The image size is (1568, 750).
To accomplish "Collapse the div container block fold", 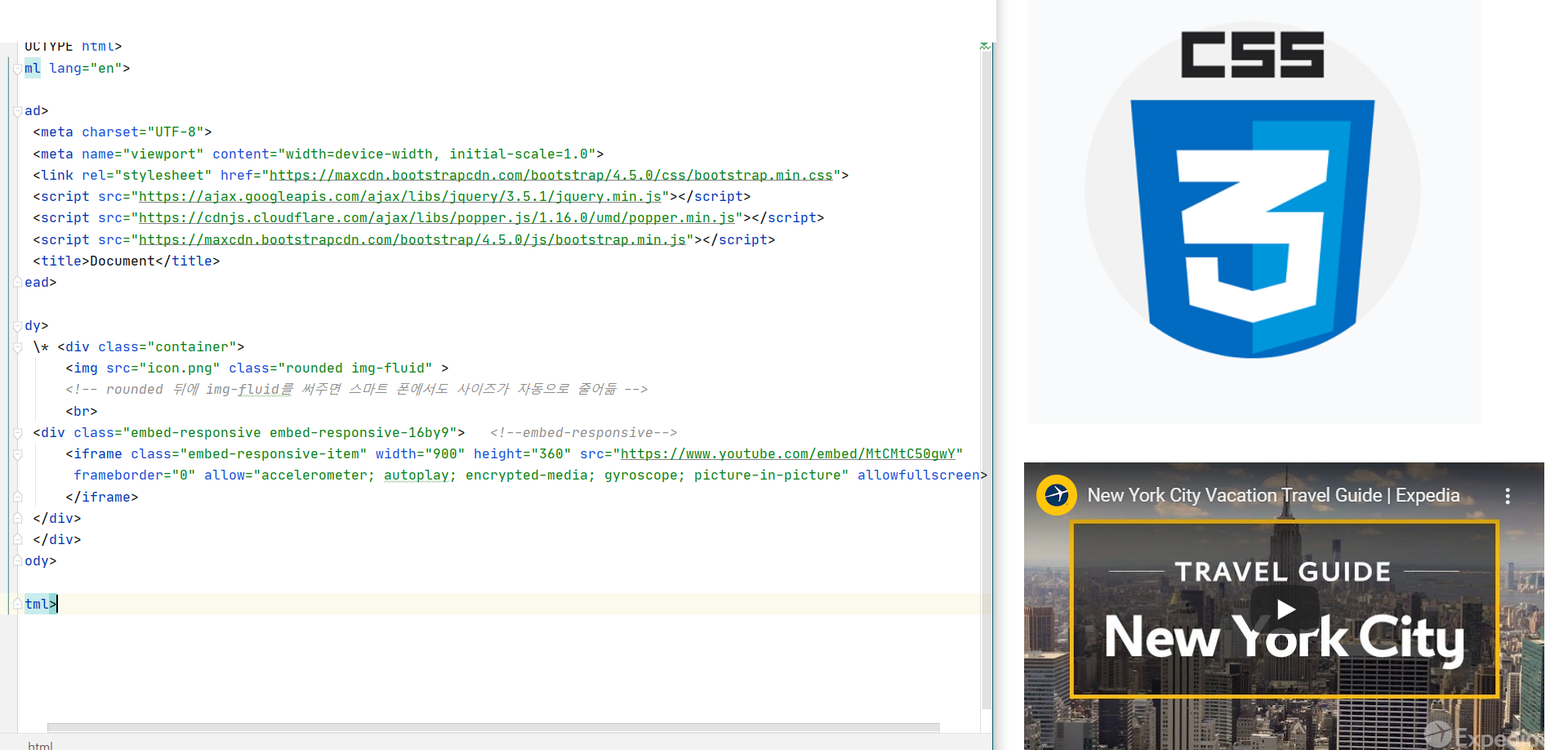I will (x=17, y=348).
